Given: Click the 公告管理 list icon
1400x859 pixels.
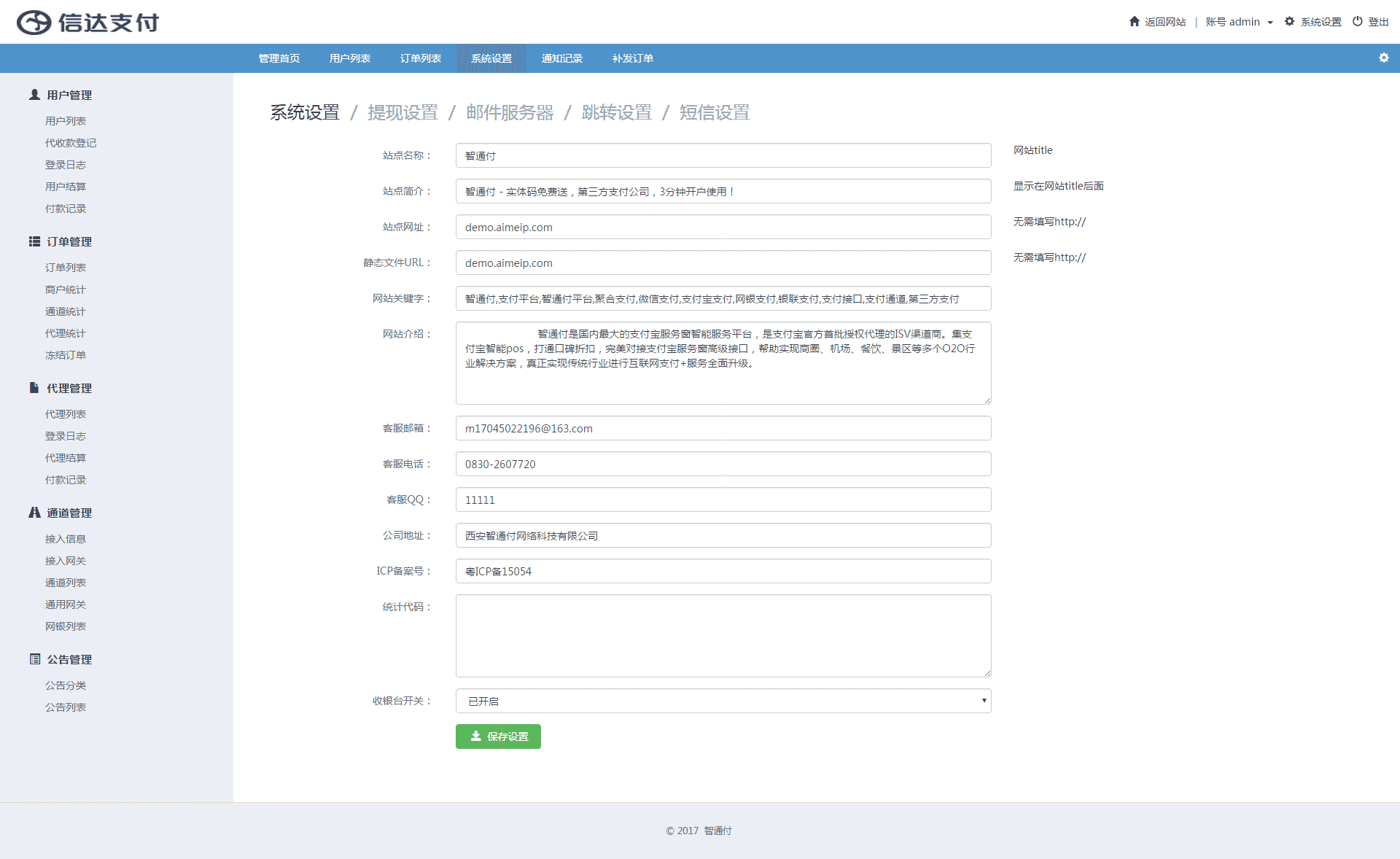Looking at the screenshot, I should (34, 659).
